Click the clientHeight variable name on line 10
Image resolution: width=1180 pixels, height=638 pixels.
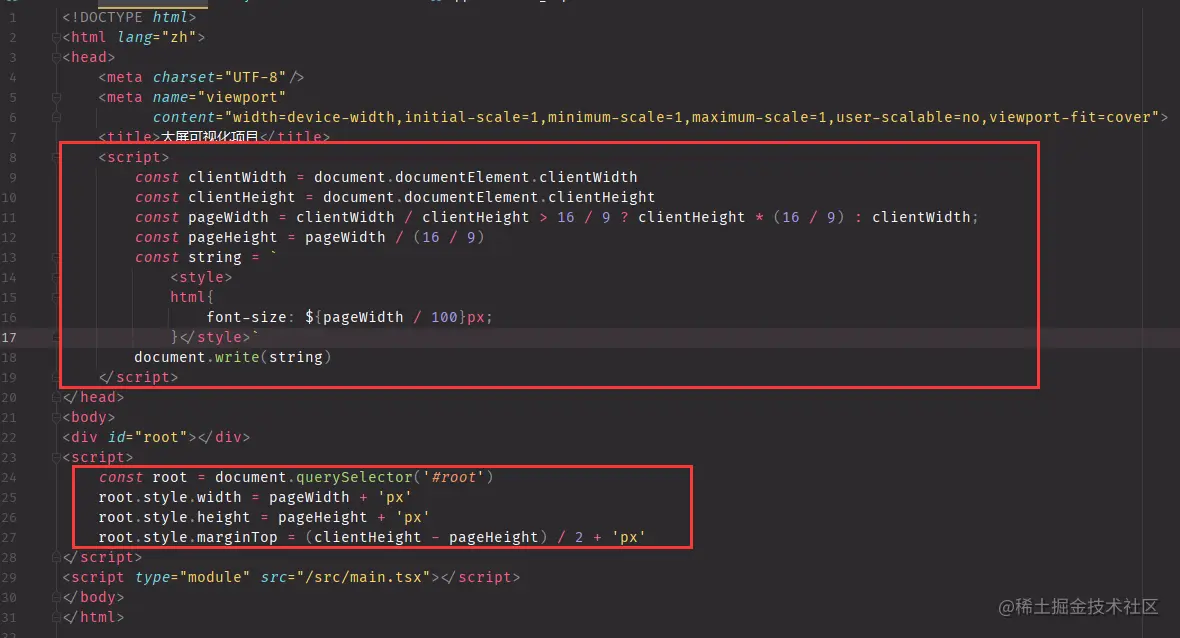[242, 197]
